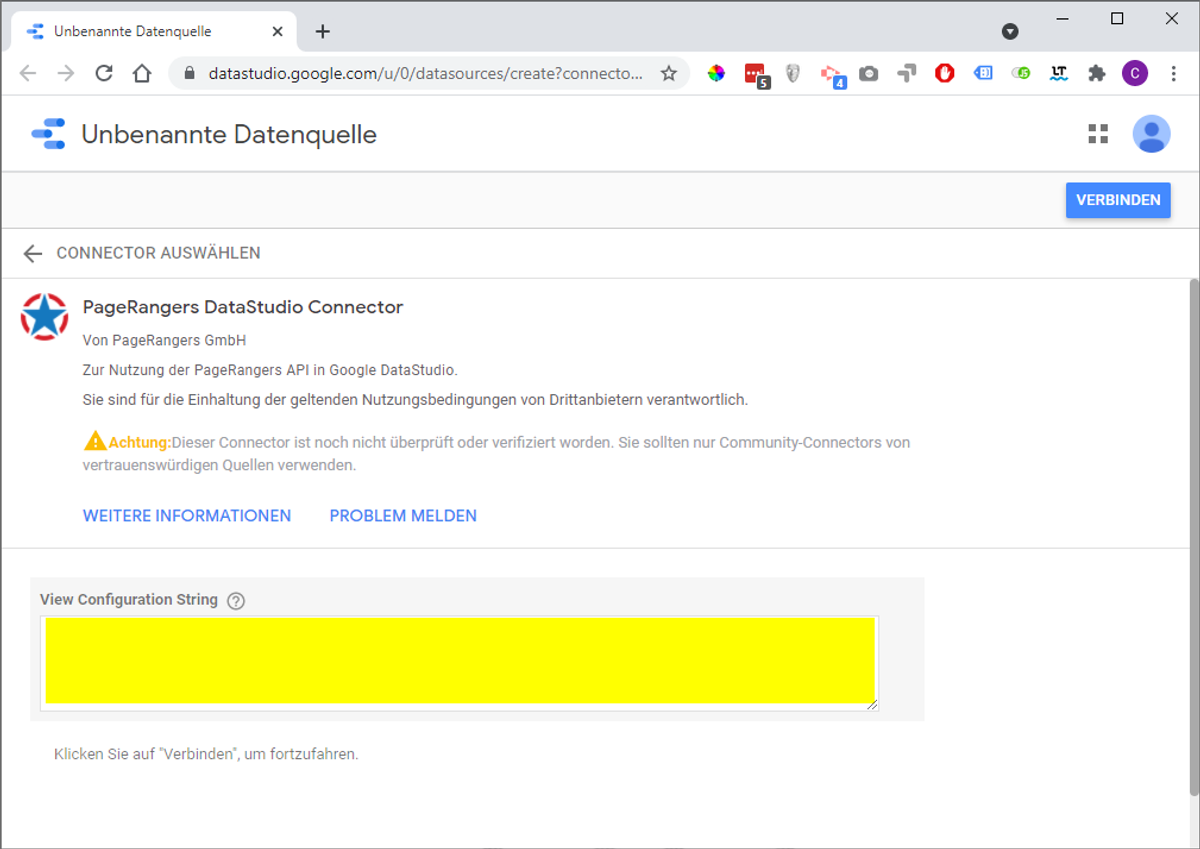Open the Extensions puzzle menu
Screen dimensions: 1200x849
(1097, 73)
